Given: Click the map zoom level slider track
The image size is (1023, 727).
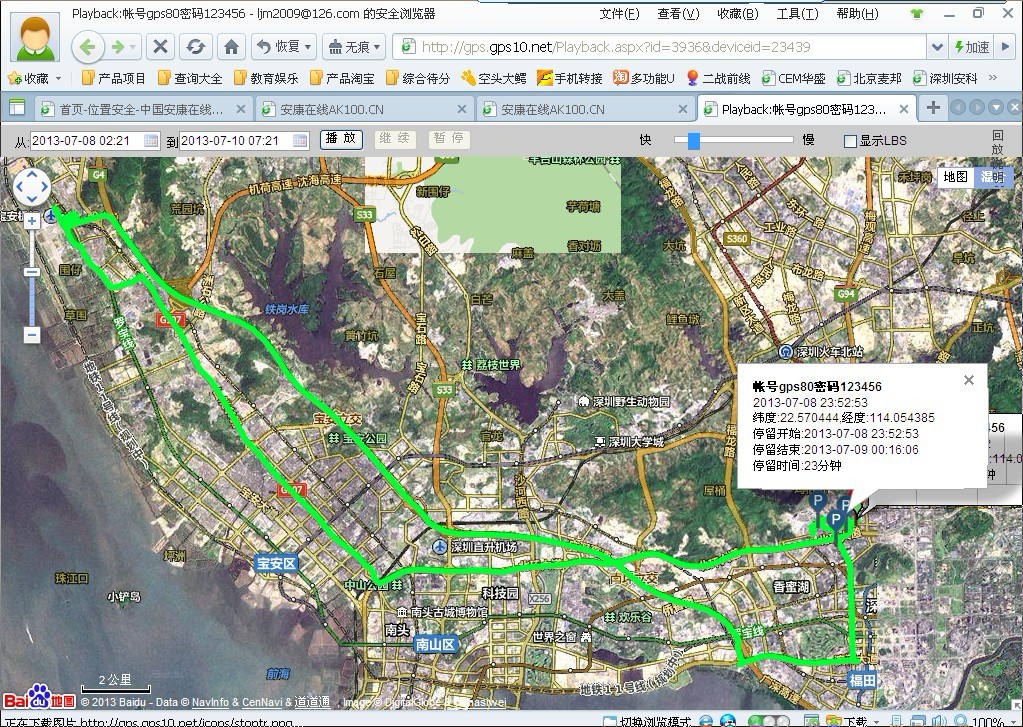Looking at the screenshot, I should [x=32, y=278].
